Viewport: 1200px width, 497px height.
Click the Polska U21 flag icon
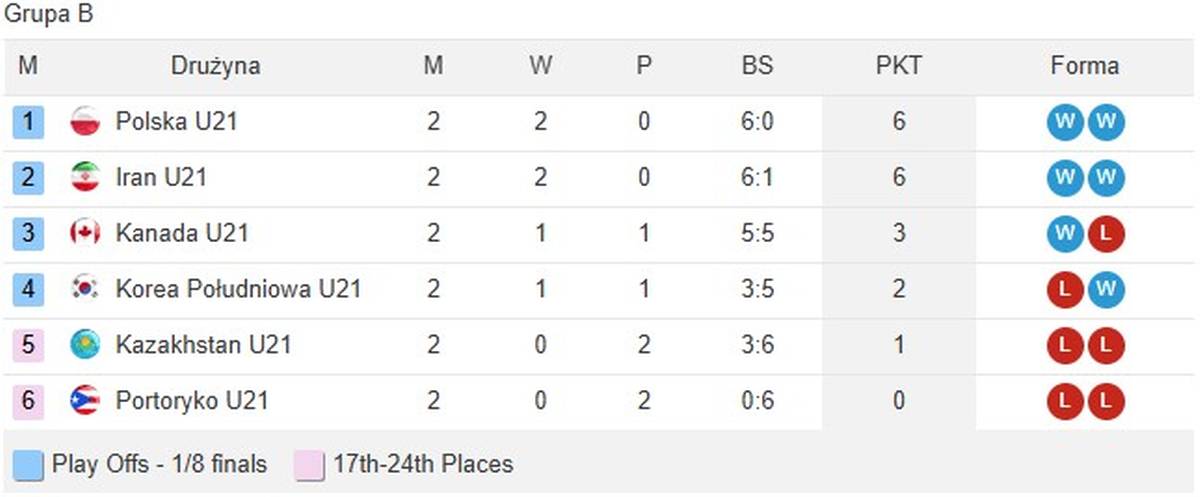tap(85, 122)
